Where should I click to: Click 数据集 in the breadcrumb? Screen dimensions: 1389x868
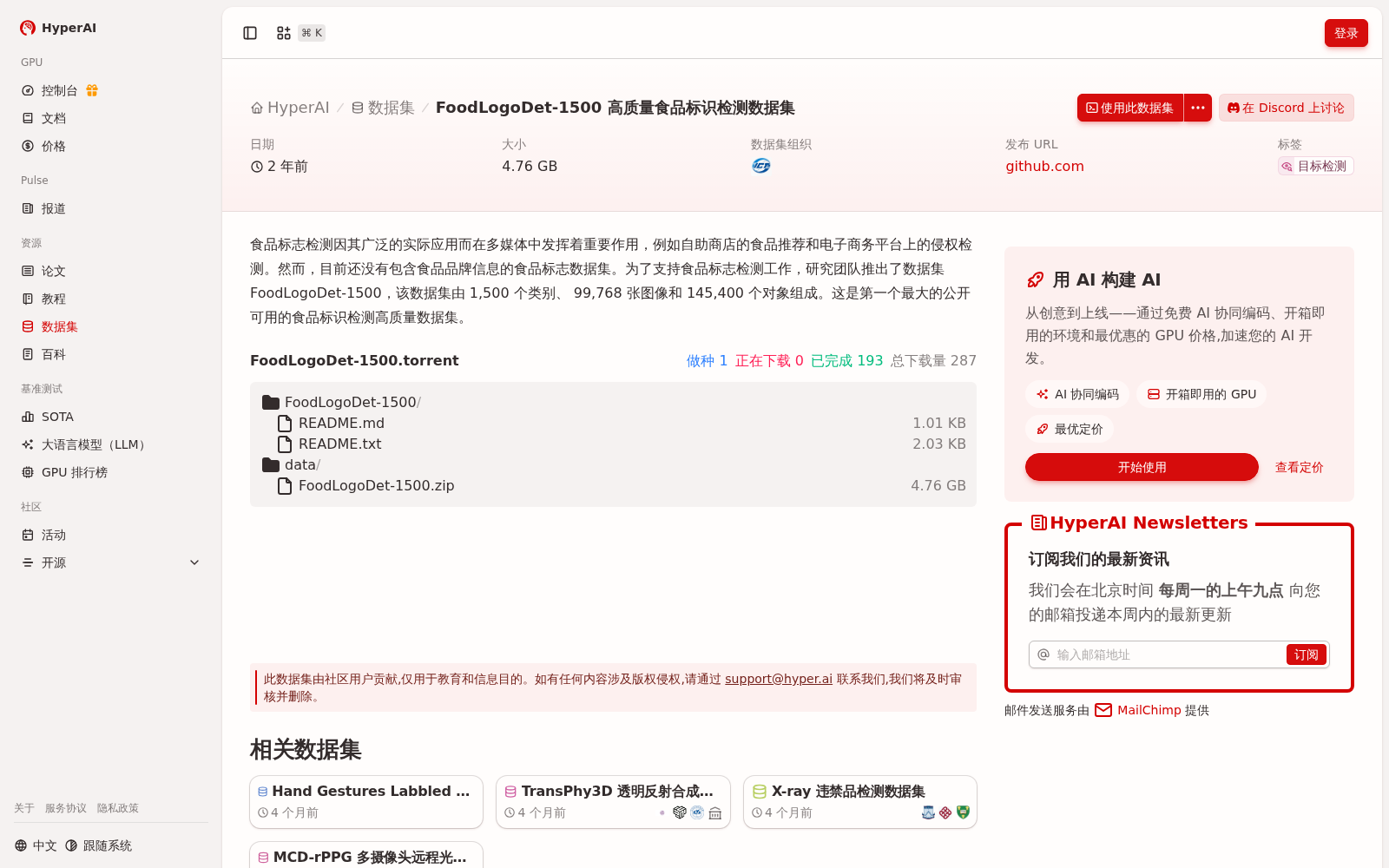point(383,108)
